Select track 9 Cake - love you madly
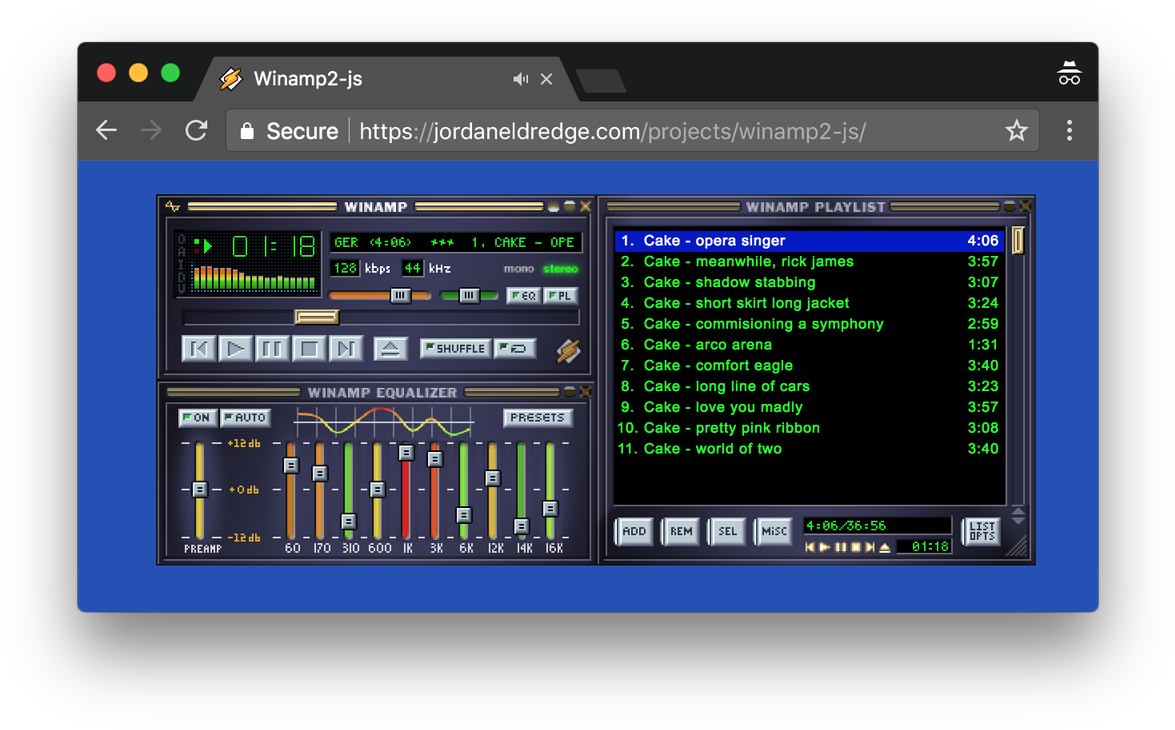Screen dimensions: 1175x730 809,407
